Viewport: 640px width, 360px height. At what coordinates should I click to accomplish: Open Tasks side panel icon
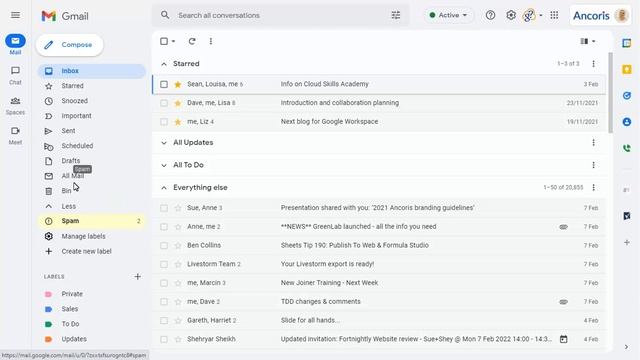(x=627, y=96)
